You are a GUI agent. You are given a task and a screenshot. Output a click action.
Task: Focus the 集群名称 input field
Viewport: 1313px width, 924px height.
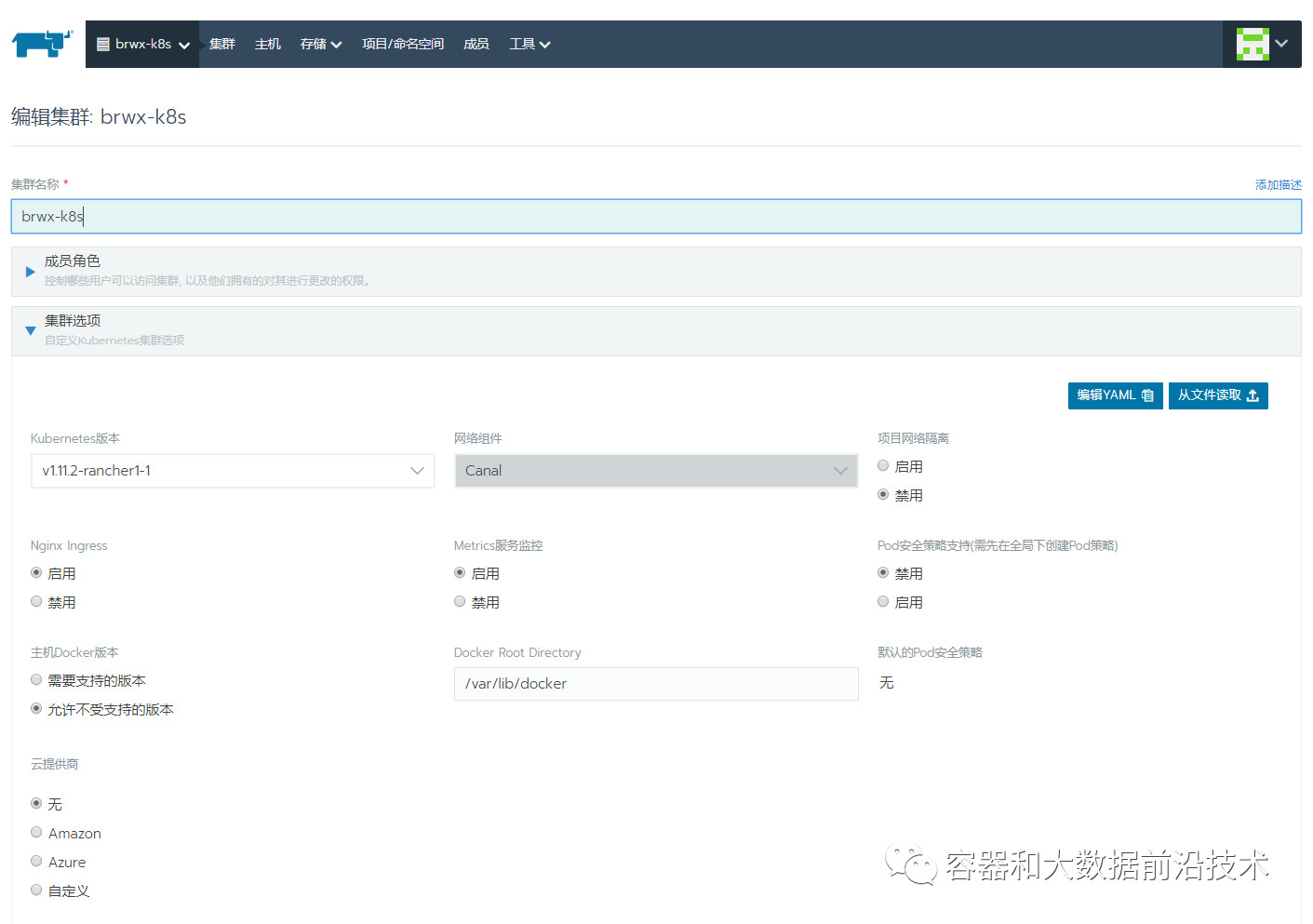[x=656, y=216]
